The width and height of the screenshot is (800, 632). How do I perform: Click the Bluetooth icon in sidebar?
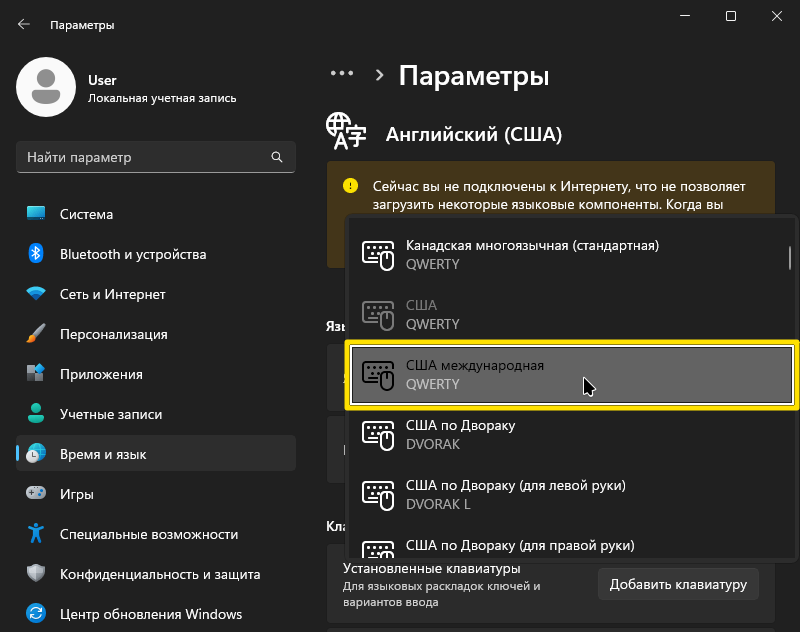[x=36, y=254]
